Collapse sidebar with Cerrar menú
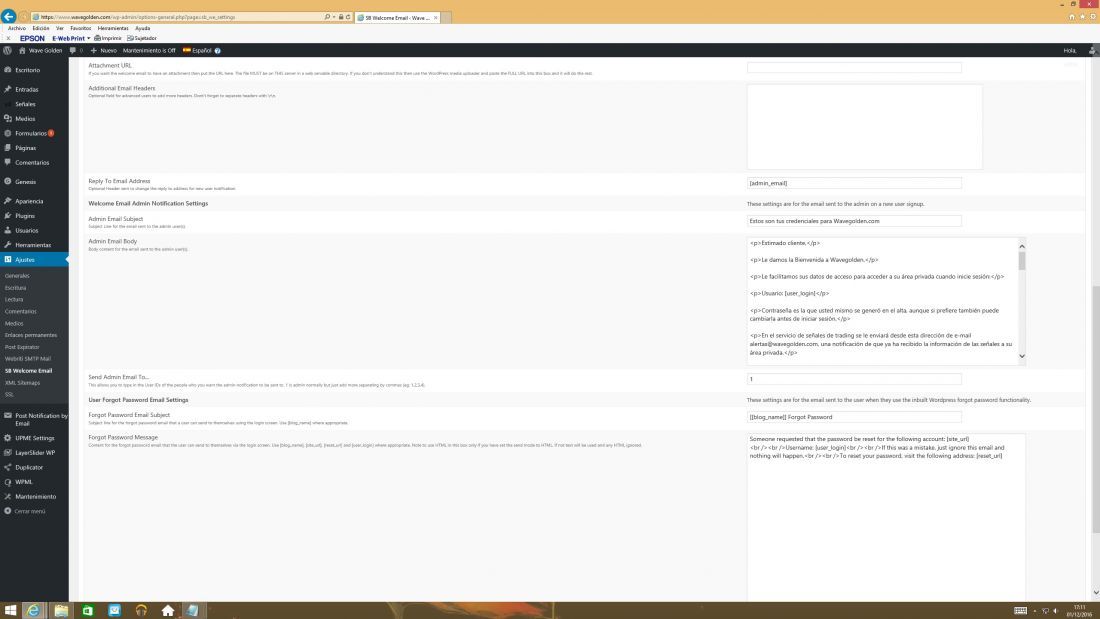 29,512
